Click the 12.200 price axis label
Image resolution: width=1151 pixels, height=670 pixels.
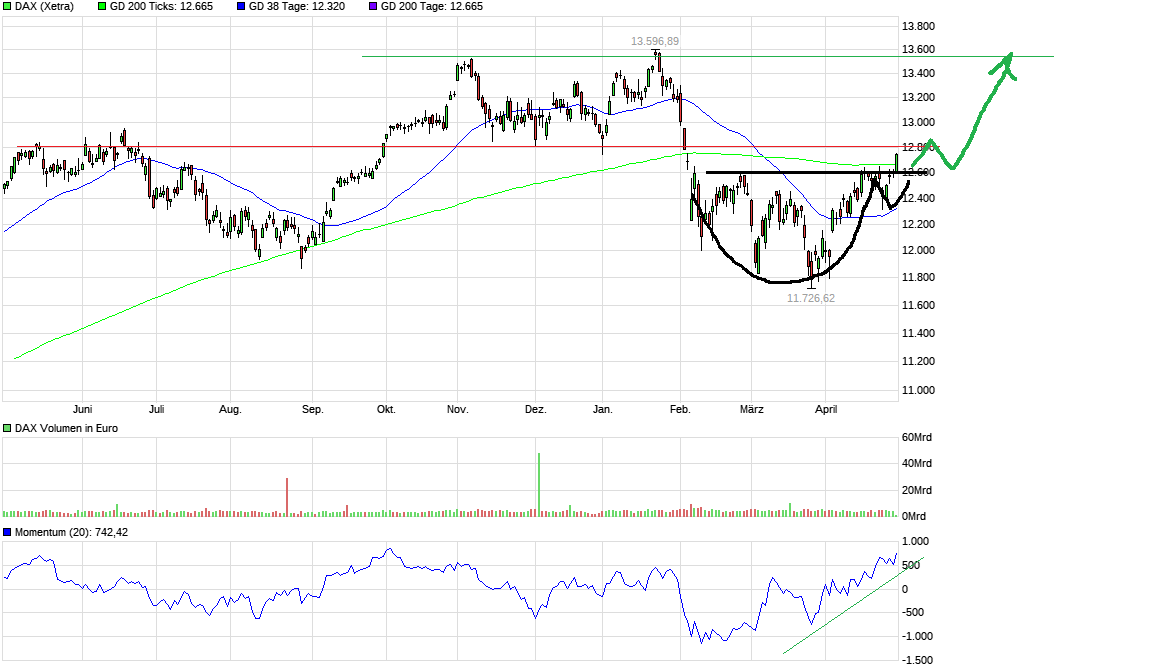[x=918, y=225]
